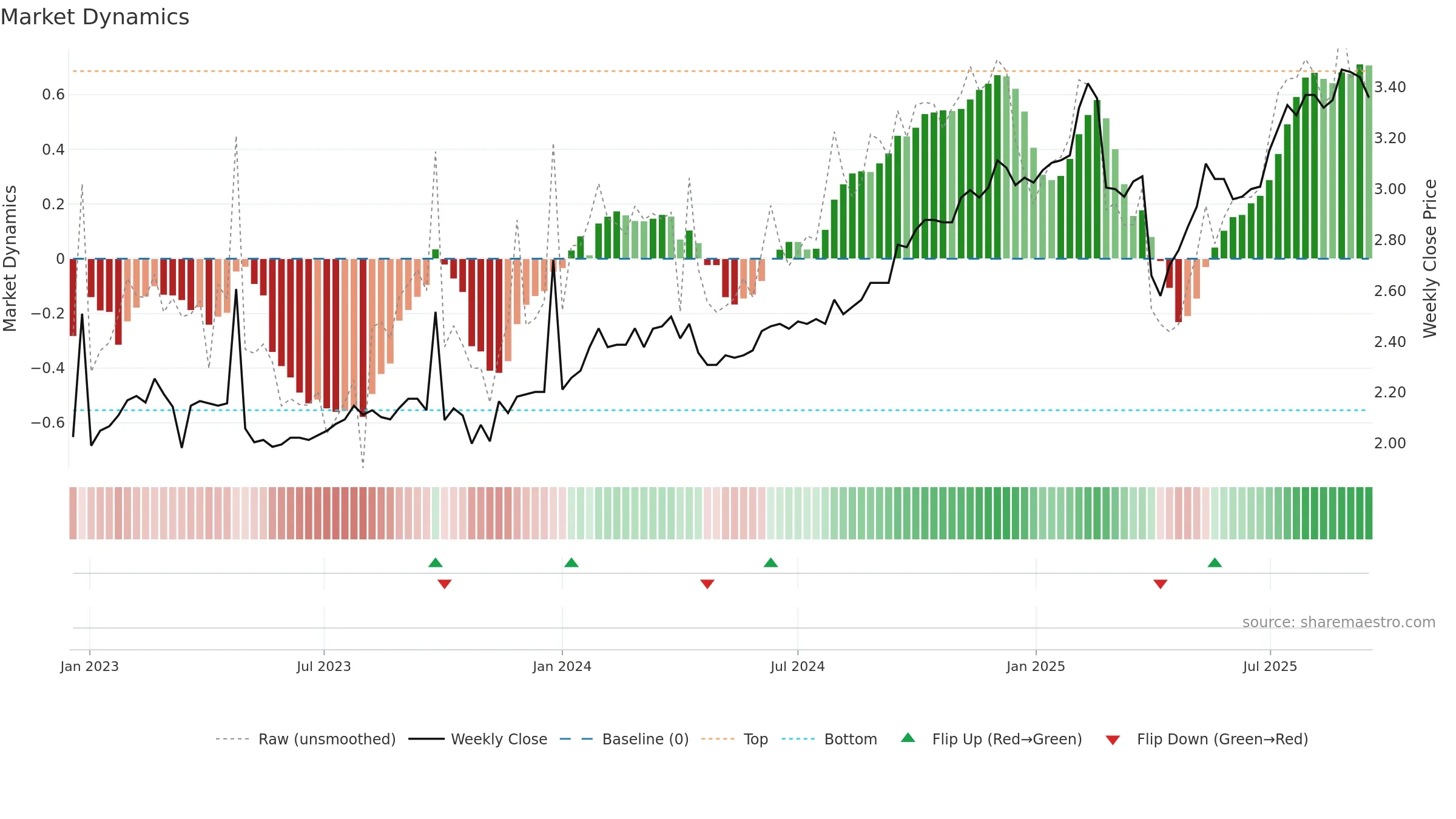Select the first red flip-down marker in late 2023

tap(445, 584)
